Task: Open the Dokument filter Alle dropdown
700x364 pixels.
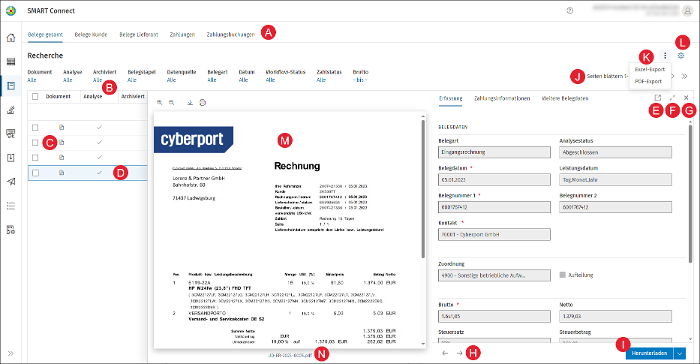Action: pyautogui.click(x=32, y=80)
